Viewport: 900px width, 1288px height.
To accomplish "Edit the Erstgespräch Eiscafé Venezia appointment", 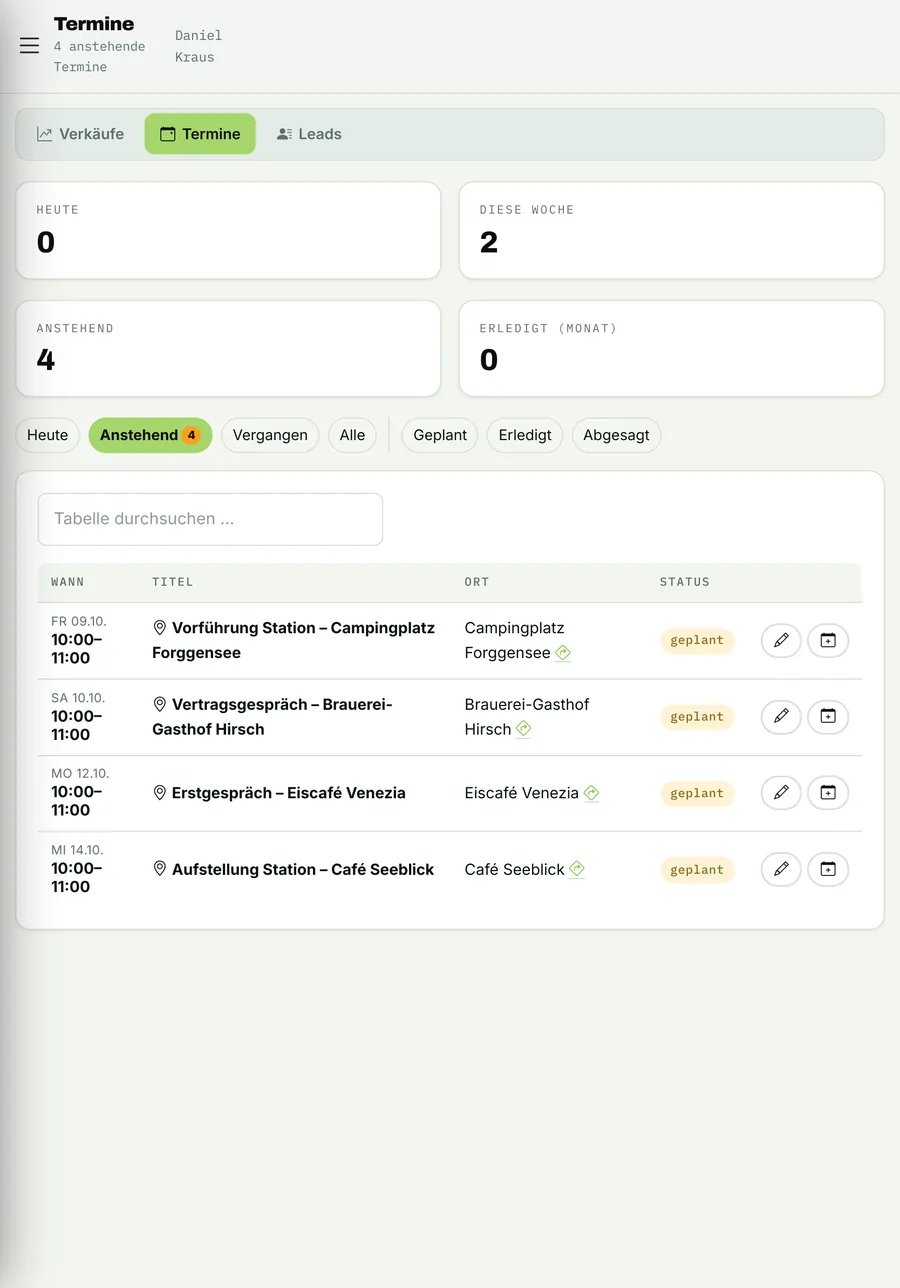I will 781,793.
